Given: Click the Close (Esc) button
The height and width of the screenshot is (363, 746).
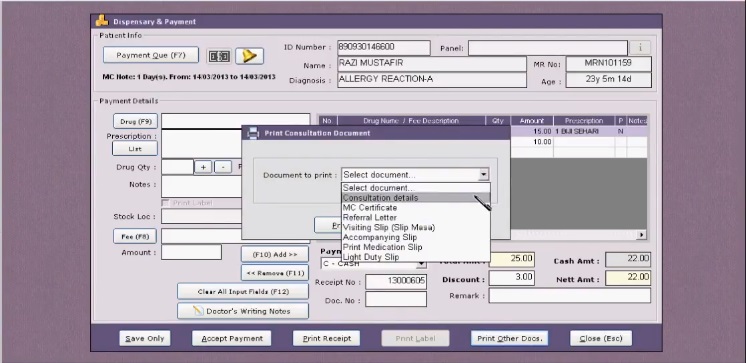Looking at the screenshot, I should point(601,339).
